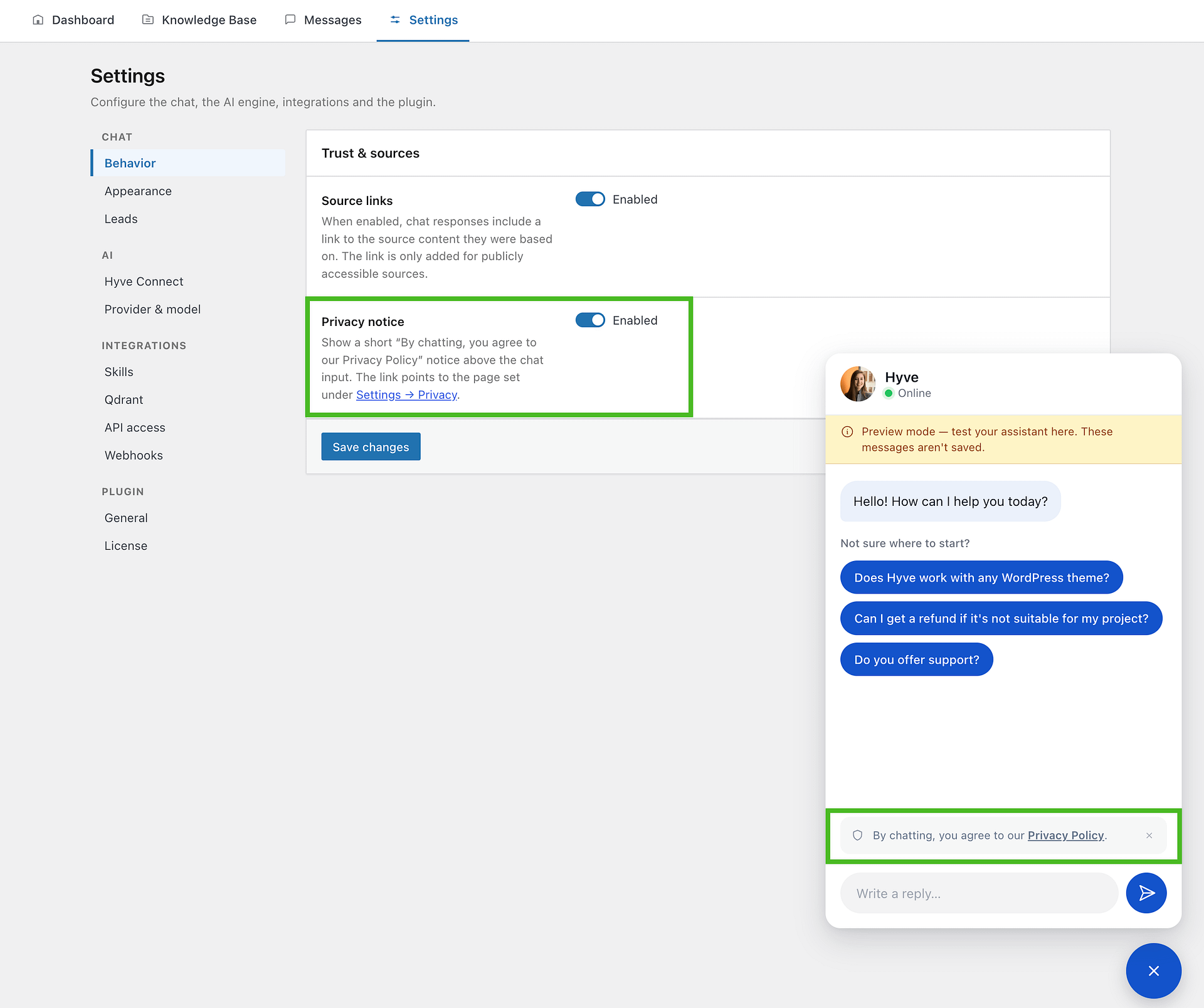This screenshot has height=1008, width=1204.
Task: Dismiss the privacy notice in chat
Action: pyautogui.click(x=1149, y=836)
